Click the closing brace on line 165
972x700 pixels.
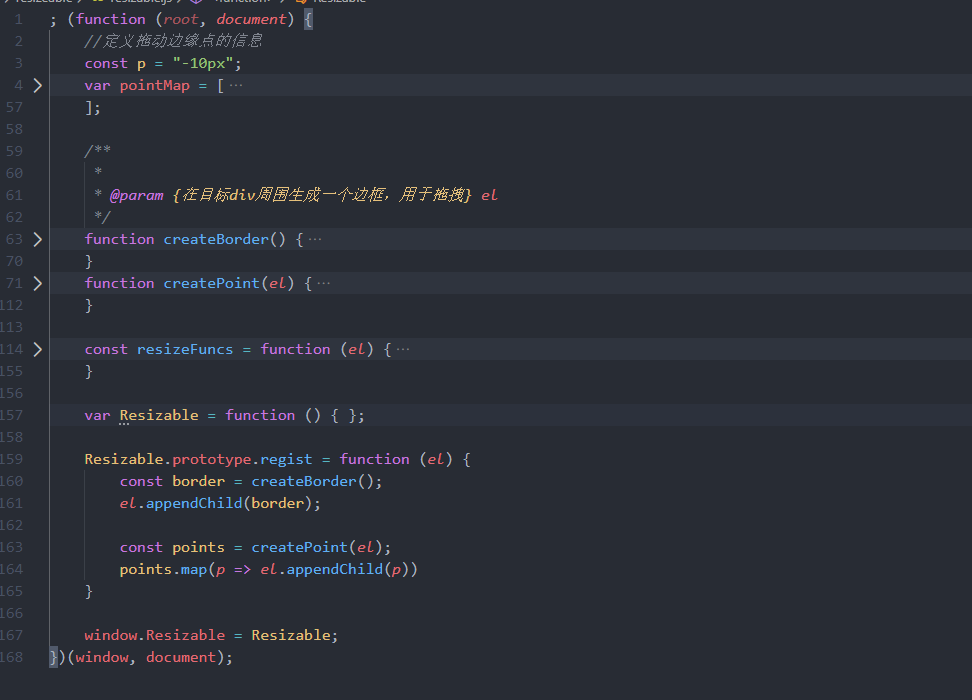point(89,591)
